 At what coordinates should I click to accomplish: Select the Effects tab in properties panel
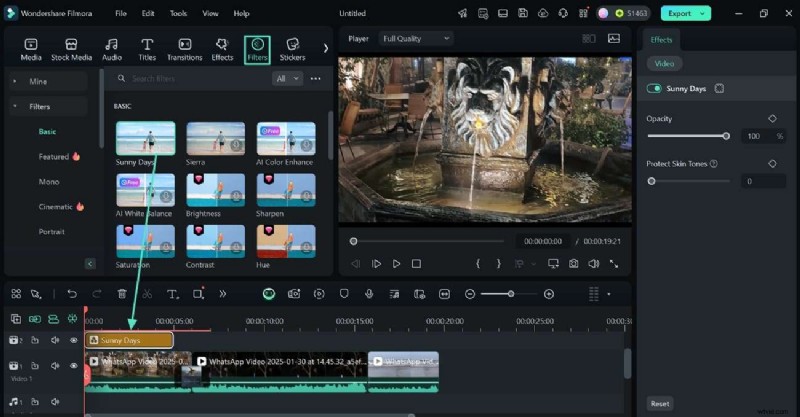[x=661, y=40]
